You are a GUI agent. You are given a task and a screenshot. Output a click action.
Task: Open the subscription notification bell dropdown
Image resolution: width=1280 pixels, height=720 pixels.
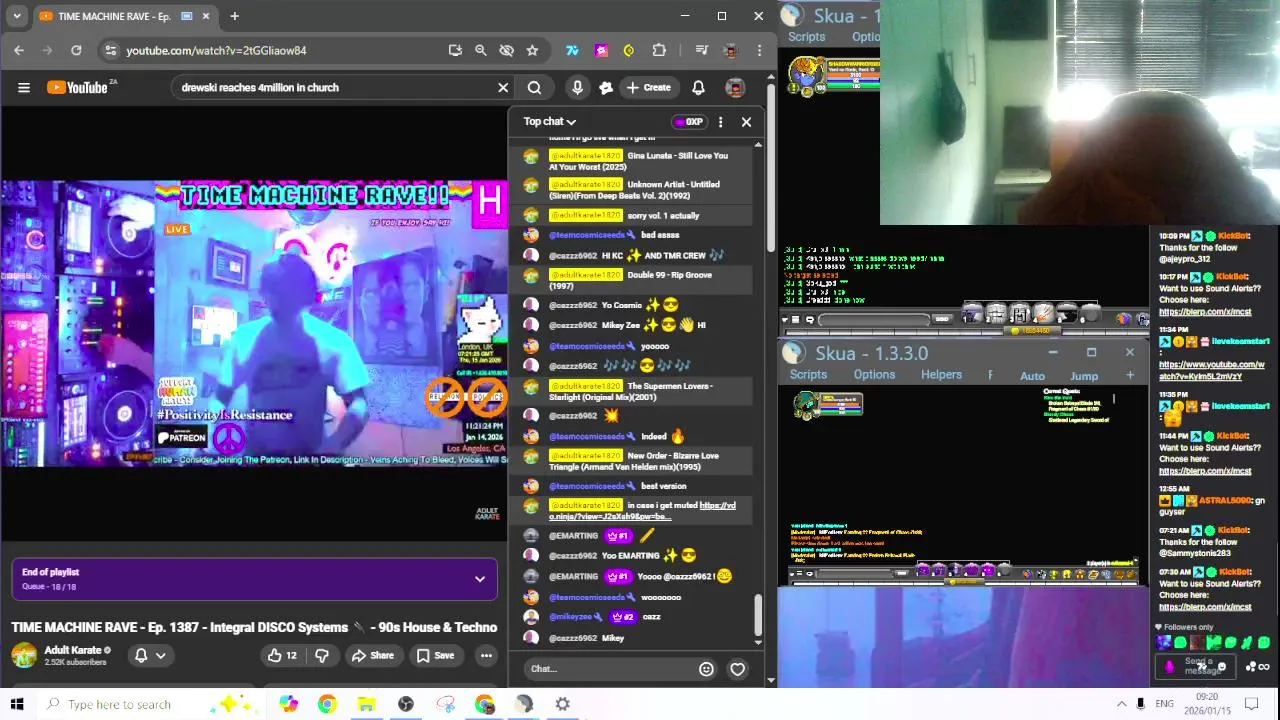click(150, 656)
